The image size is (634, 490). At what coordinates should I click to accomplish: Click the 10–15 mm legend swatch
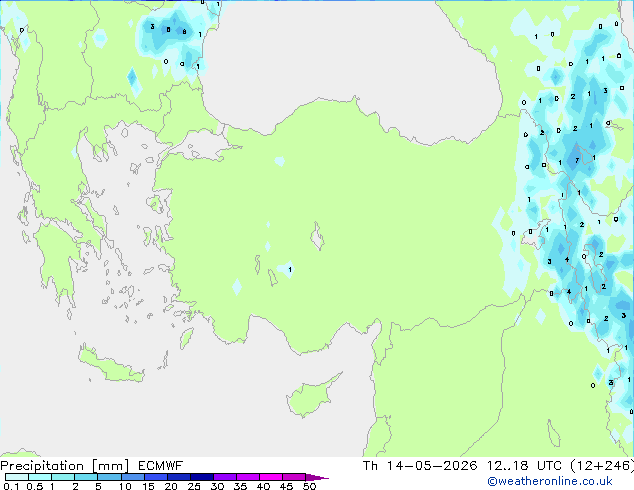click(x=132, y=477)
